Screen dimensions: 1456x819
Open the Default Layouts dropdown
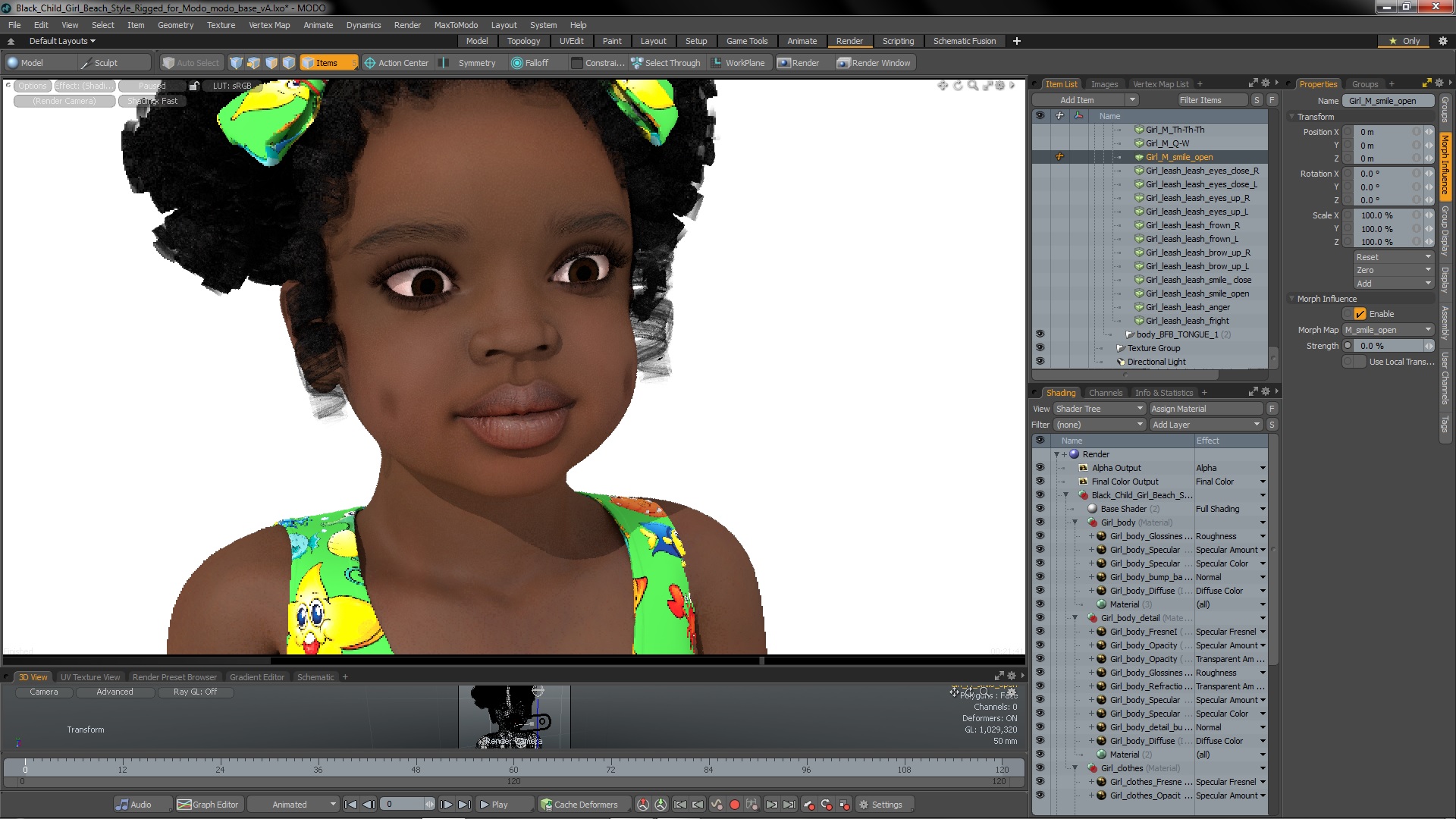(x=62, y=41)
